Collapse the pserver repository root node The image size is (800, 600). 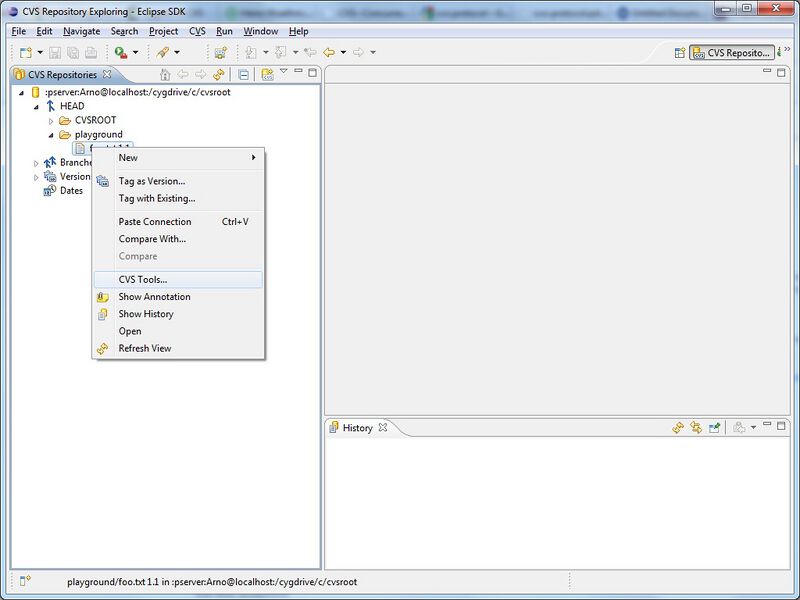[x=21, y=93]
